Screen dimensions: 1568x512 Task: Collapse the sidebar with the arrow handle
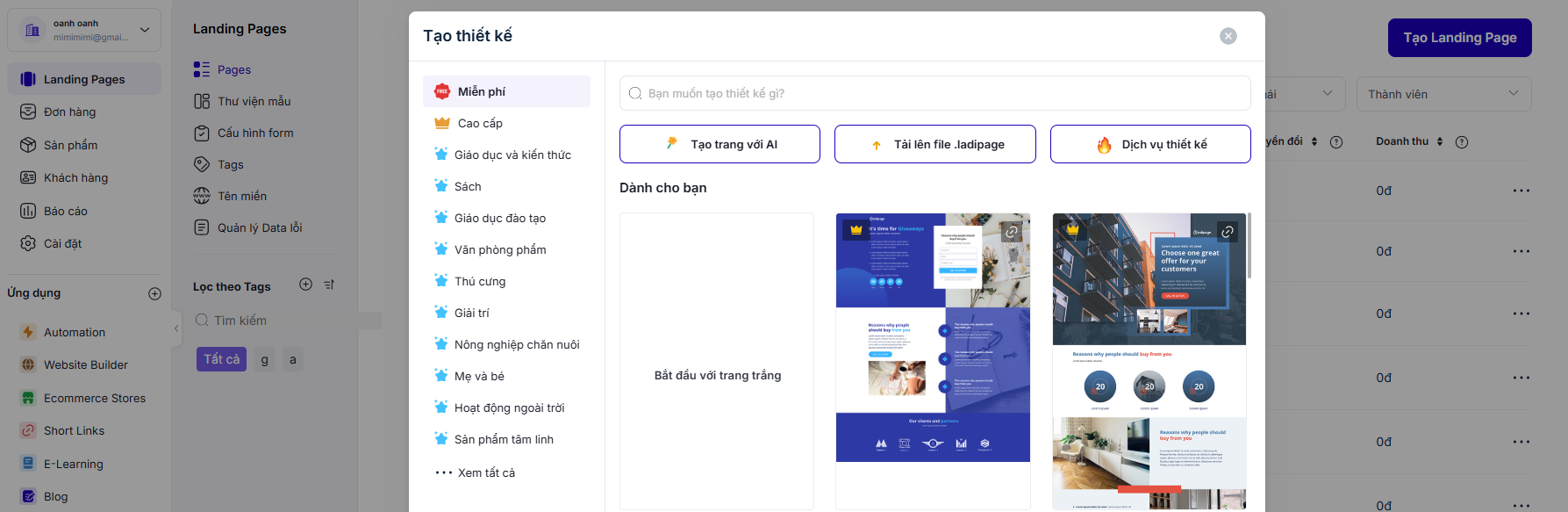pos(176,328)
